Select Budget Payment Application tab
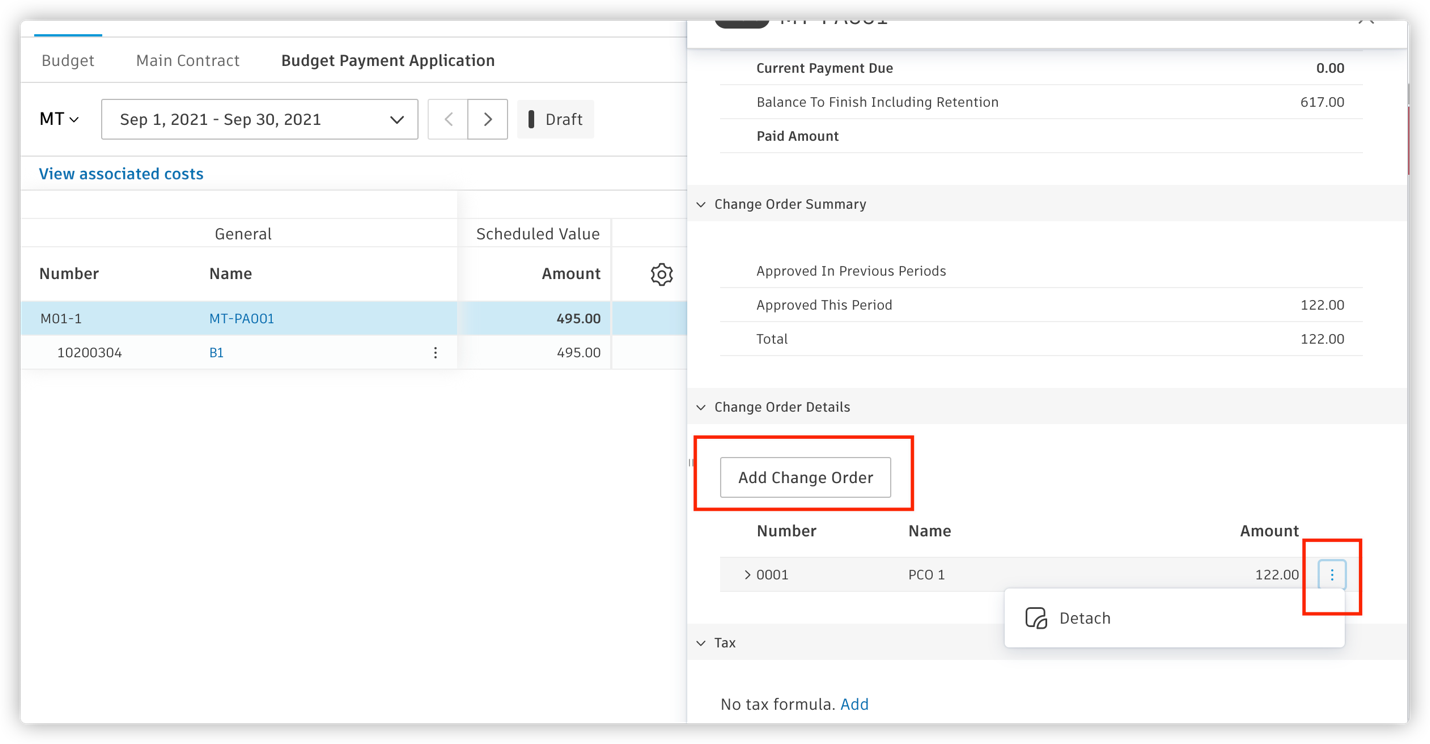This screenshot has width=1430, height=744. [388, 60]
